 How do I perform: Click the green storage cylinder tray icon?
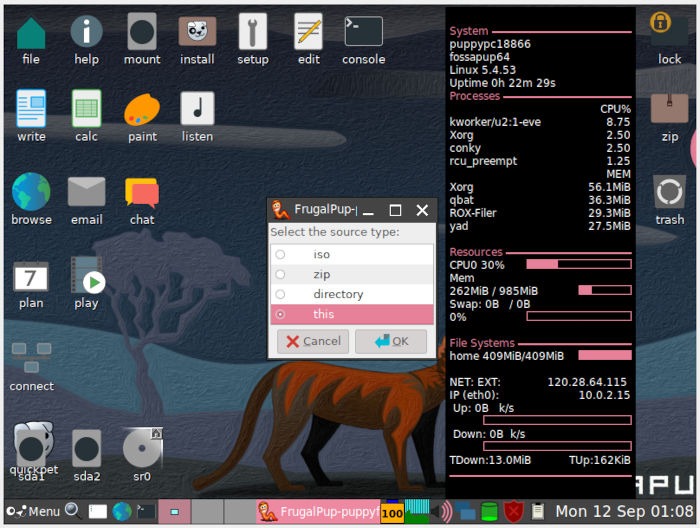tap(489, 511)
